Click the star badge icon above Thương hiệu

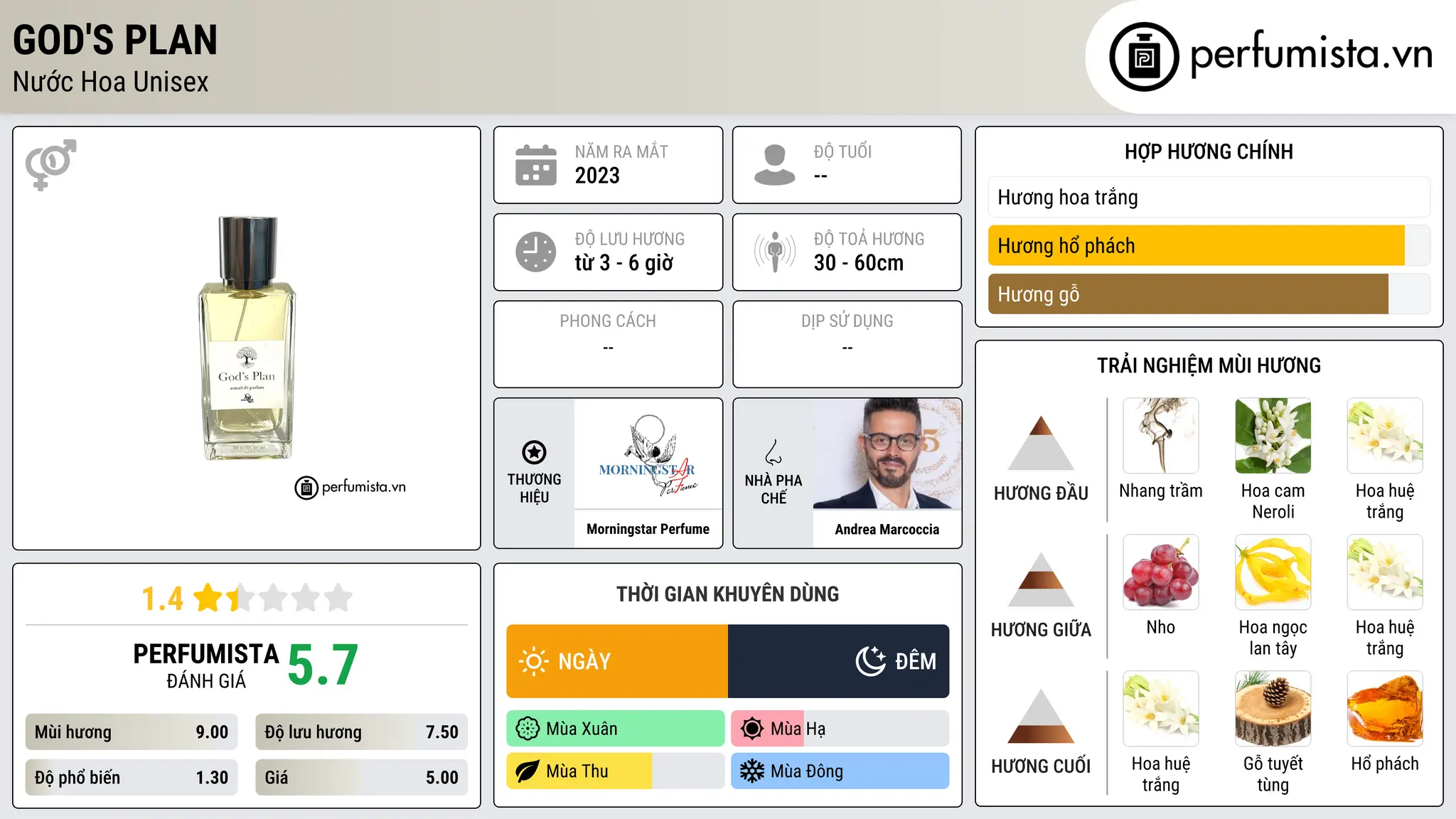(534, 452)
